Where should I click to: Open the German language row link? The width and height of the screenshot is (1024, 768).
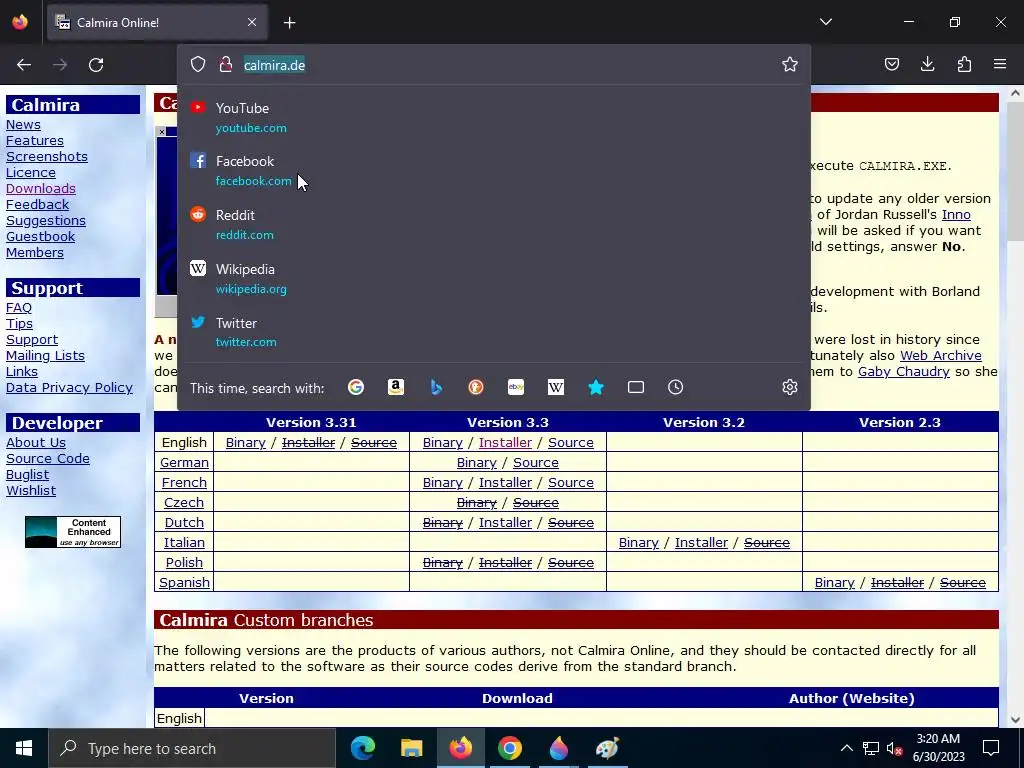[x=184, y=462]
